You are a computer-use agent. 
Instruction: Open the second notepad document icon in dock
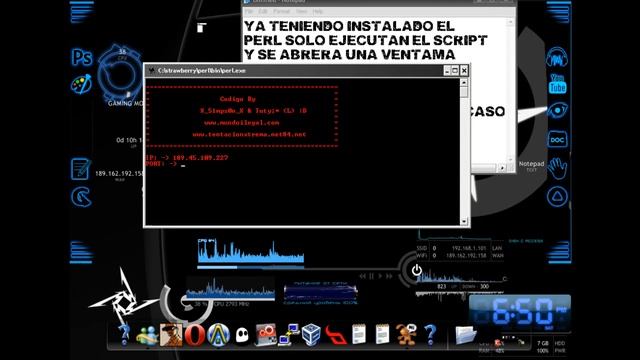(382, 334)
